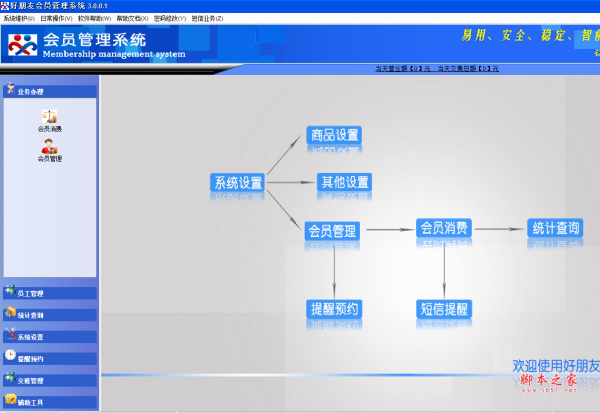Screen dimensions: 600x413
Task: Open the 日常操作(V) menu
Action: [56, 18]
